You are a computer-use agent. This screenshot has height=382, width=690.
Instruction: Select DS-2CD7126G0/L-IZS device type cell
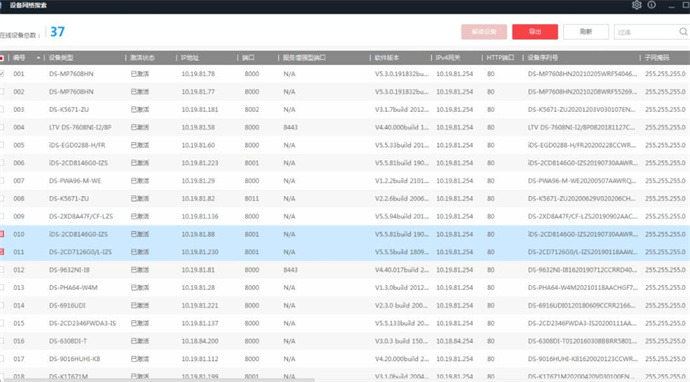coord(80,252)
